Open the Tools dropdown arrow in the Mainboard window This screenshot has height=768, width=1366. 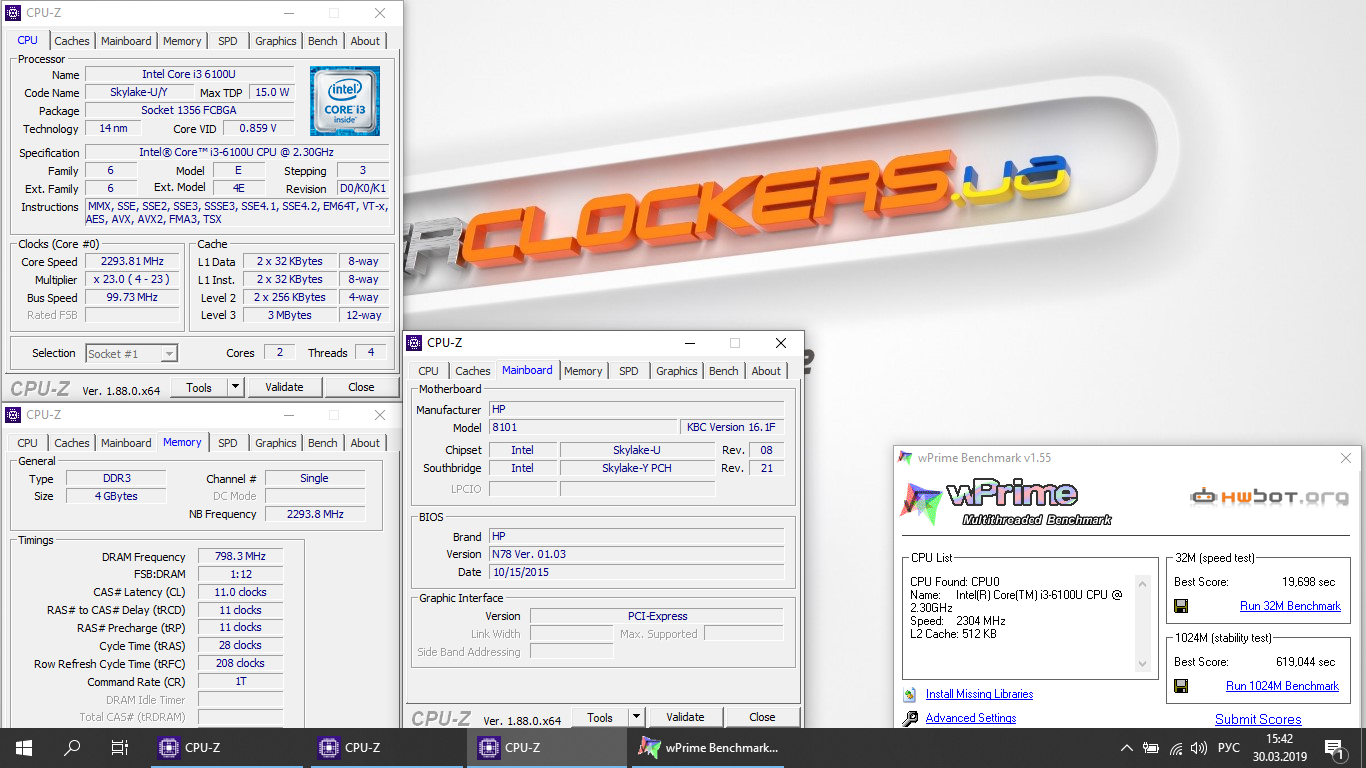(x=636, y=717)
